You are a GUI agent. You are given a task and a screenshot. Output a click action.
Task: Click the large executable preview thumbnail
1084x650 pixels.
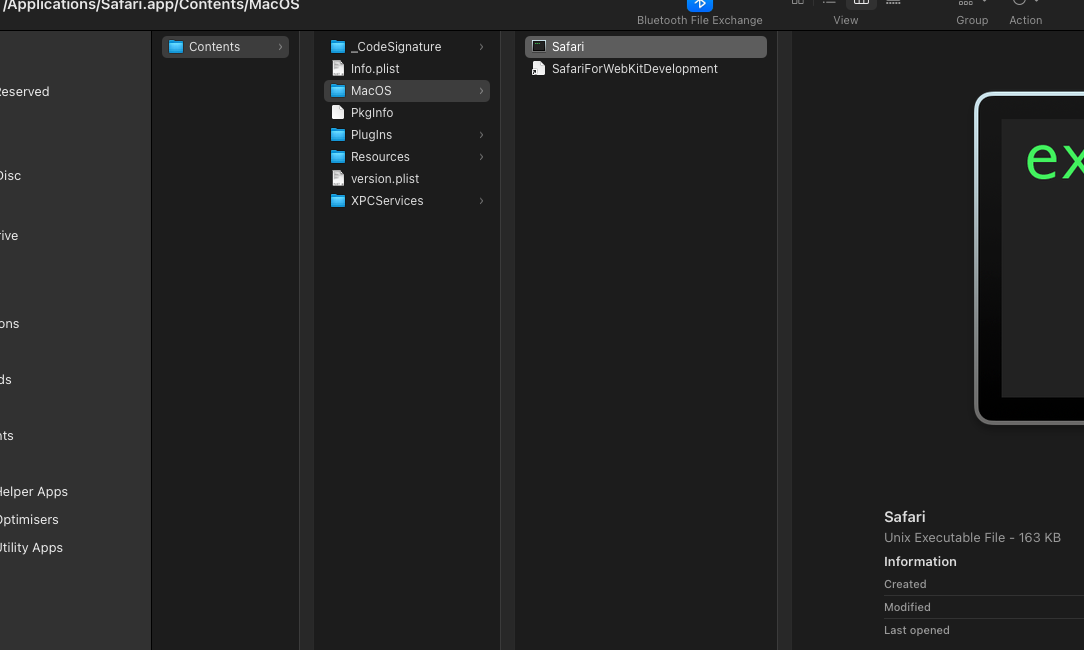coord(1029,258)
